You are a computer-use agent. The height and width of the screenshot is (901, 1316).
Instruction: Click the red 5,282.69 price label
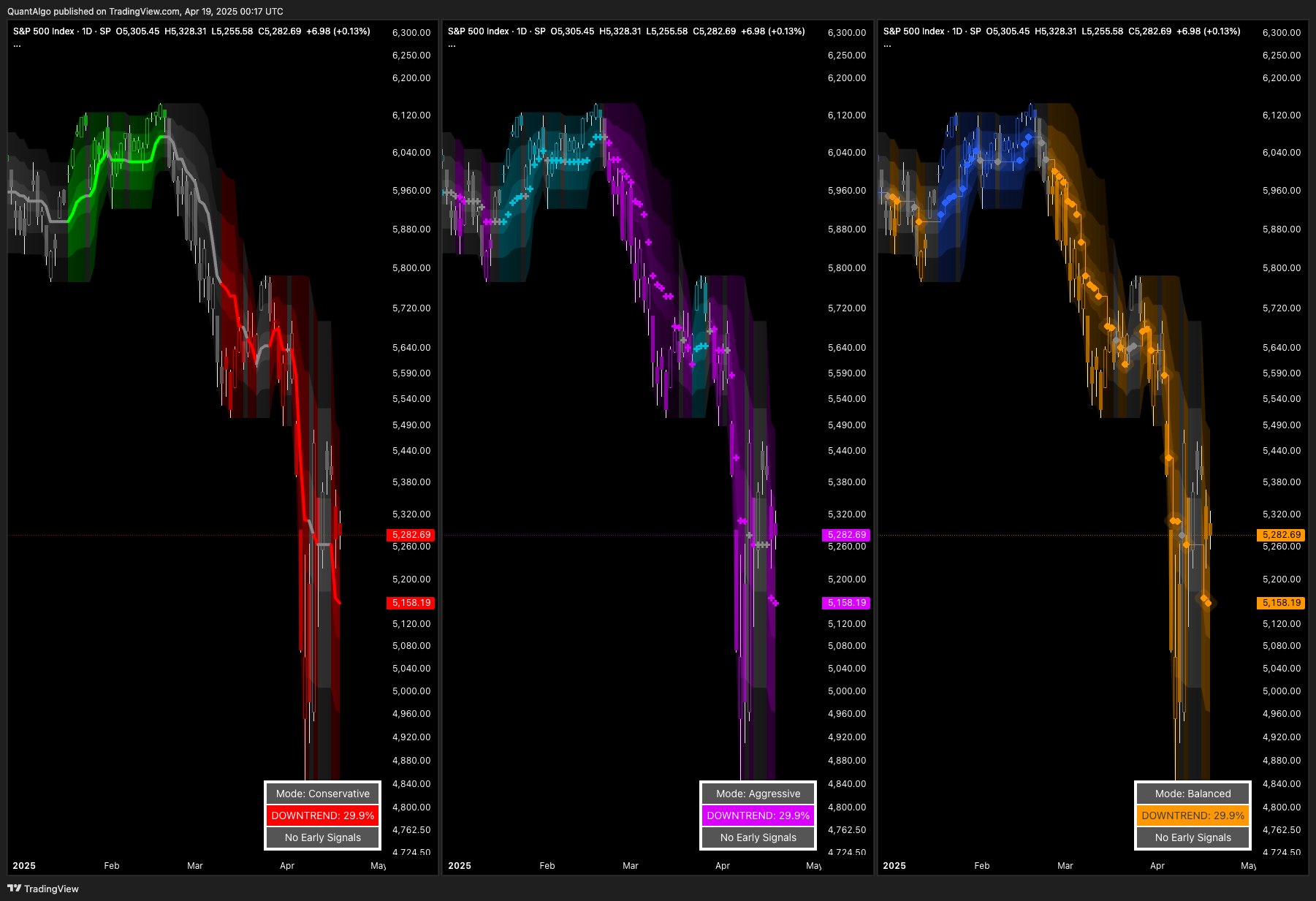pyautogui.click(x=411, y=535)
